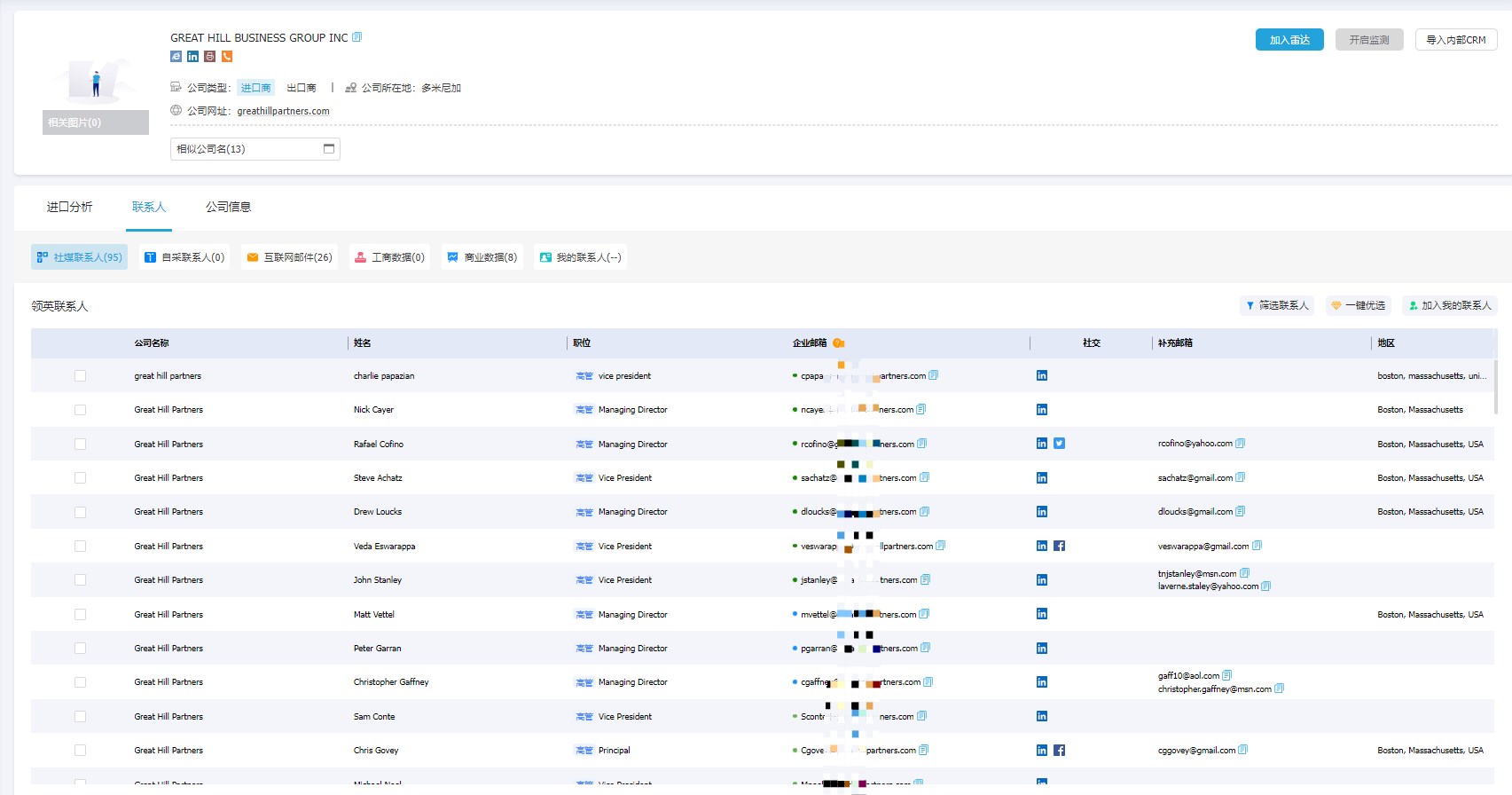
Task: Click the 加入雷达 button
Action: tap(1289, 40)
